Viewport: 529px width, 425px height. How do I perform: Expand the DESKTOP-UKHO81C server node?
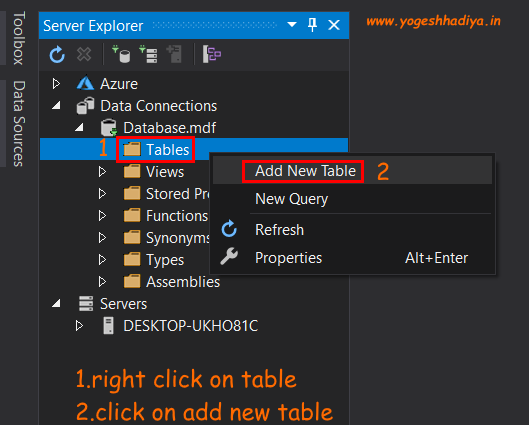pos(79,326)
